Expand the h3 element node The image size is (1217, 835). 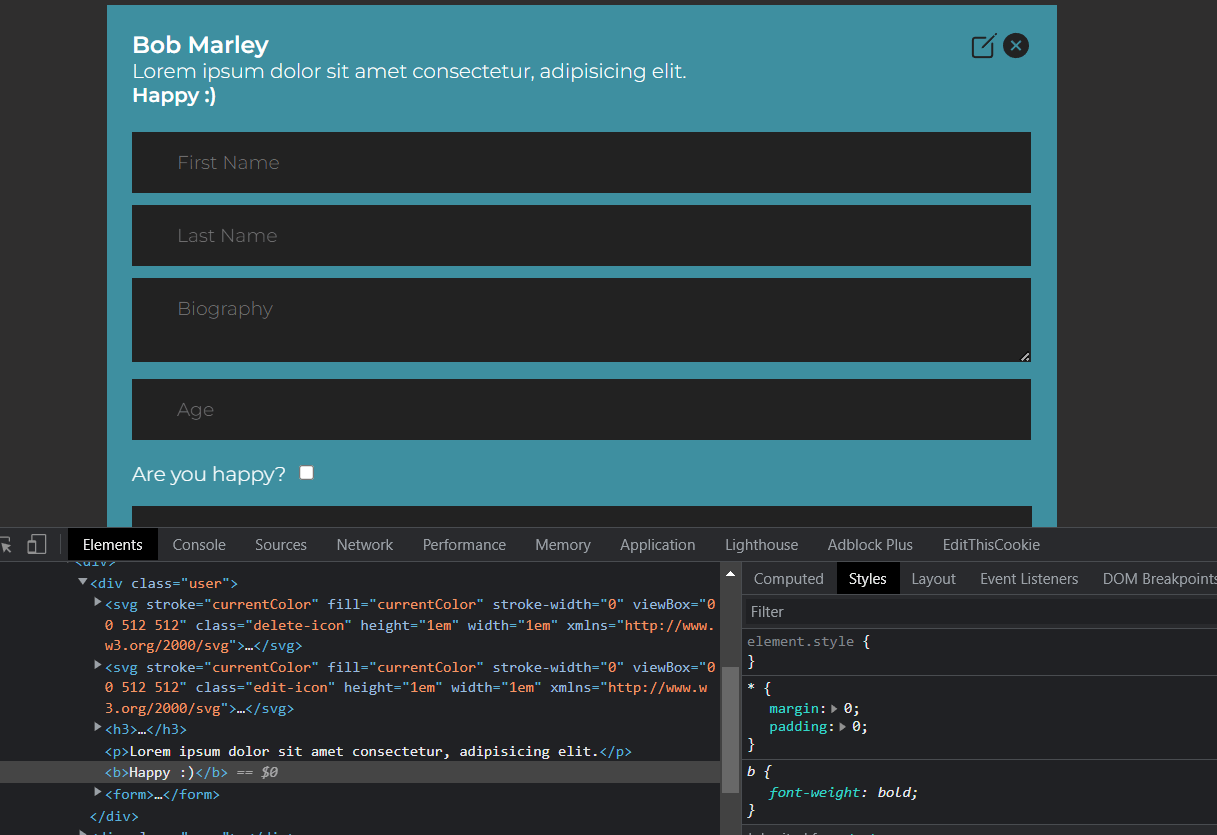[x=98, y=727]
